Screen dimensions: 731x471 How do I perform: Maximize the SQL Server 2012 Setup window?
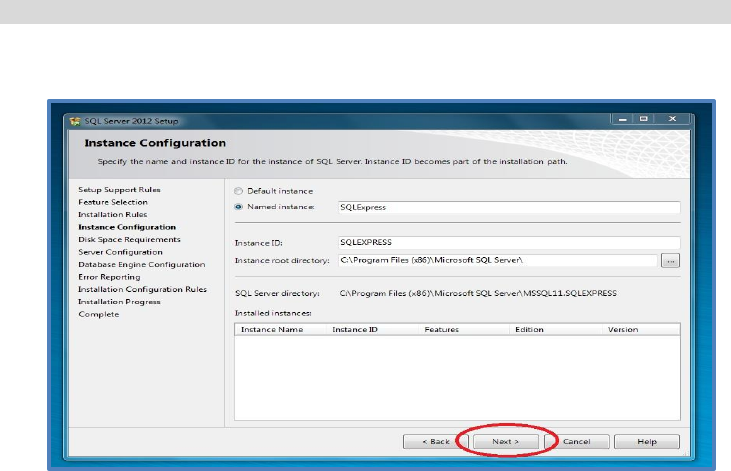(x=644, y=119)
